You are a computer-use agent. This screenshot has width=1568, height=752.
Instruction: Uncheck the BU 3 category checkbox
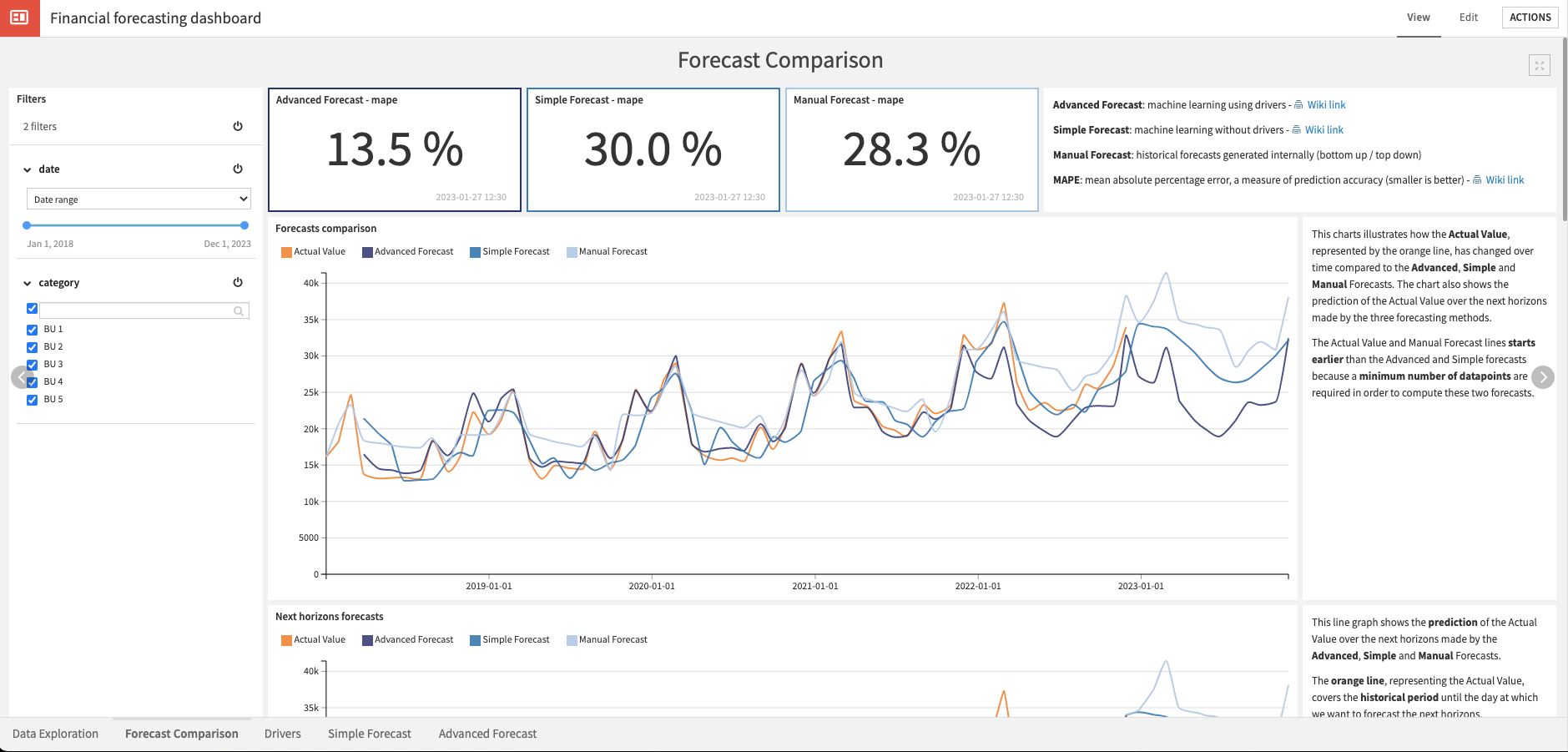pyautogui.click(x=32, y=364)
